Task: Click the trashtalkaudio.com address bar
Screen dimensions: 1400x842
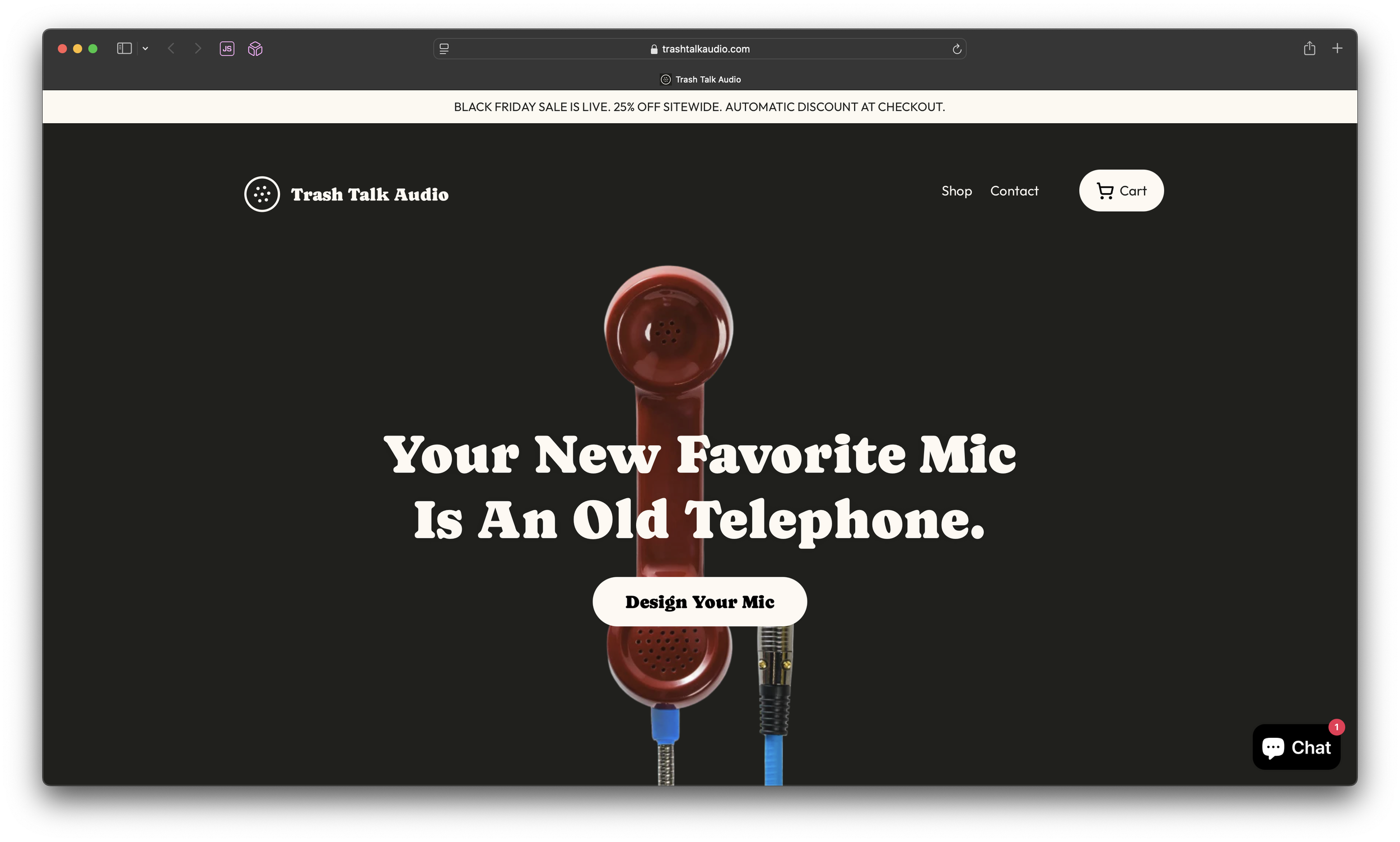Action: click(x=699, y=49)
